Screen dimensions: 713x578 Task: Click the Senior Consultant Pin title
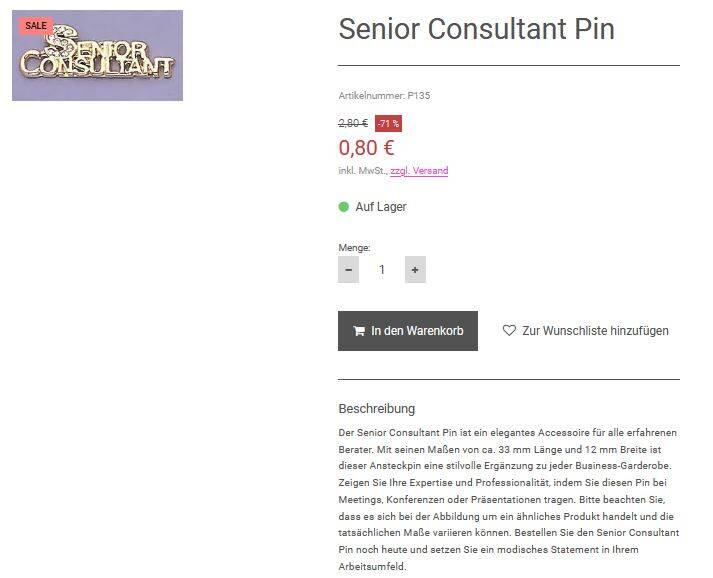point(476,29)
